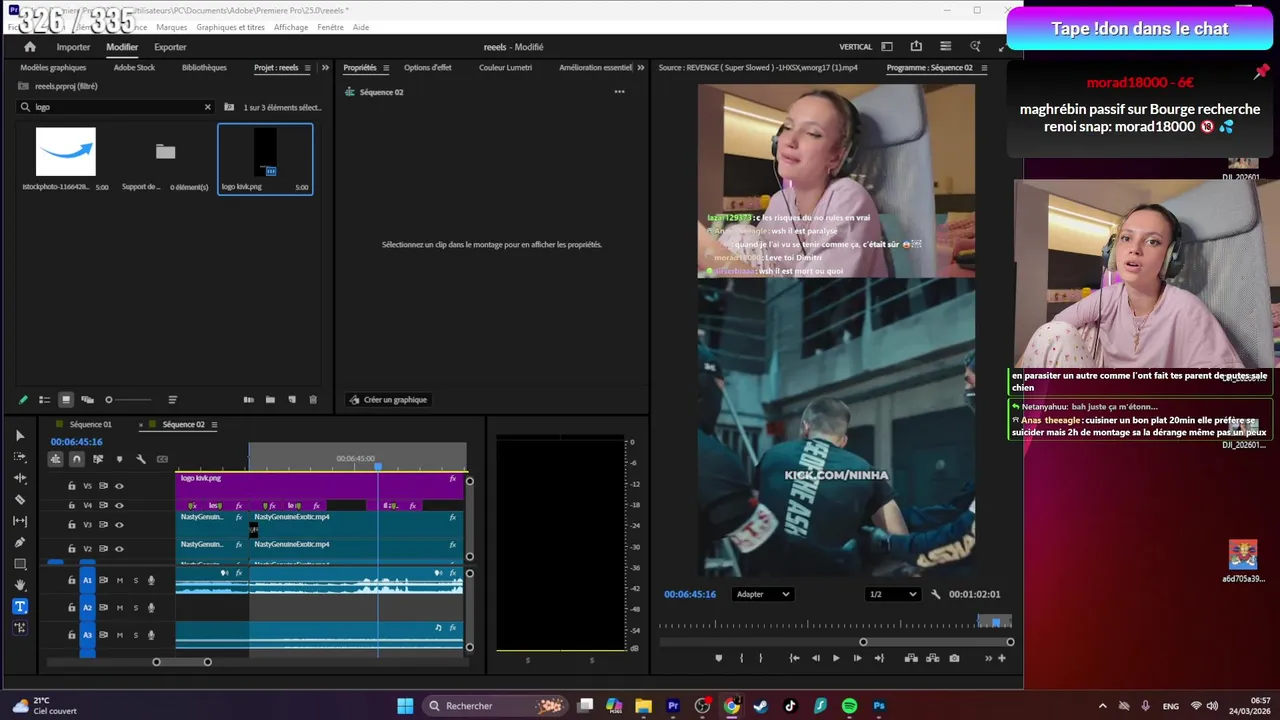Click the New Bin folder icon

pyautogui.click(x=270, y=400)
